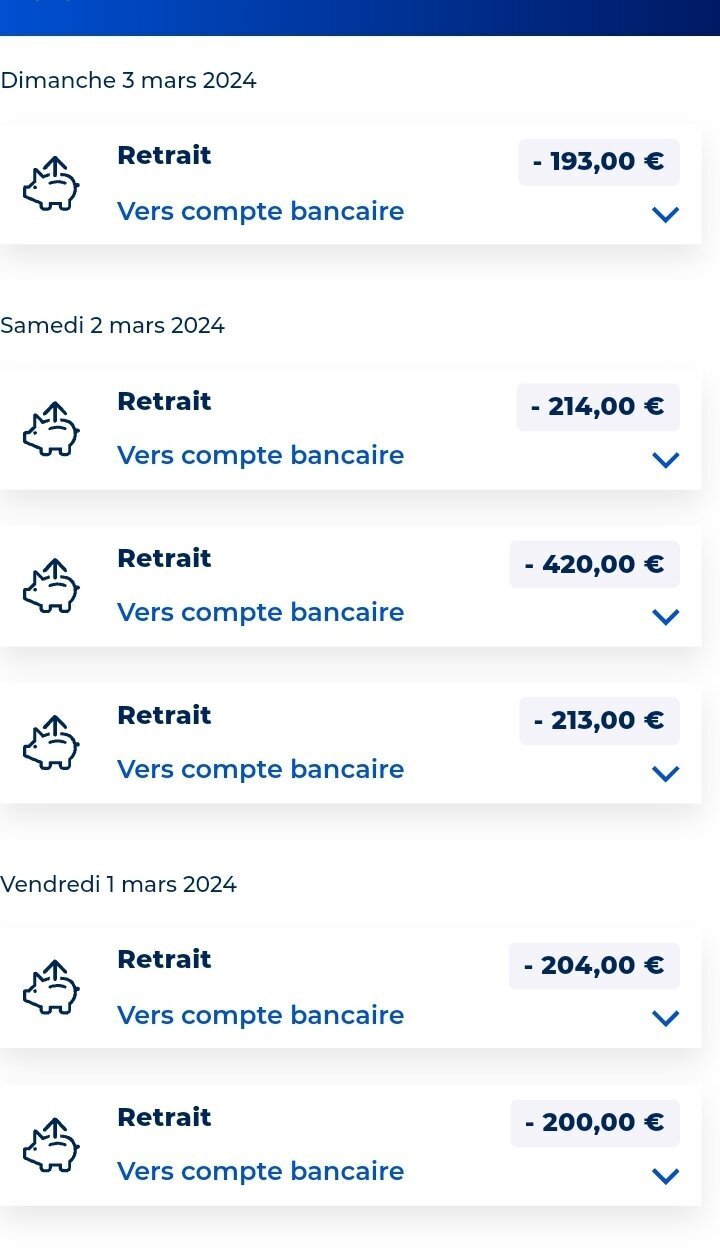The image size is (720, 1258).
Task: Click the 'Samedi 2 mars 2024' date header
Action: pos(112,326)
